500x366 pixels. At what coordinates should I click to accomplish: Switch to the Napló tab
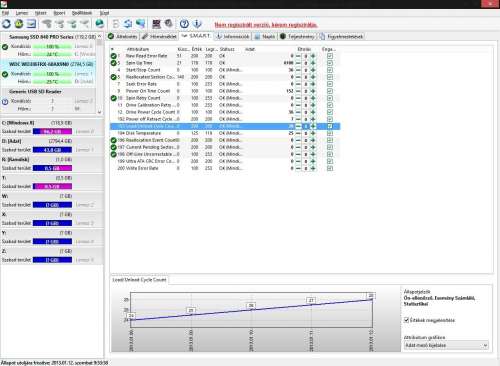(x=265, y=36)
